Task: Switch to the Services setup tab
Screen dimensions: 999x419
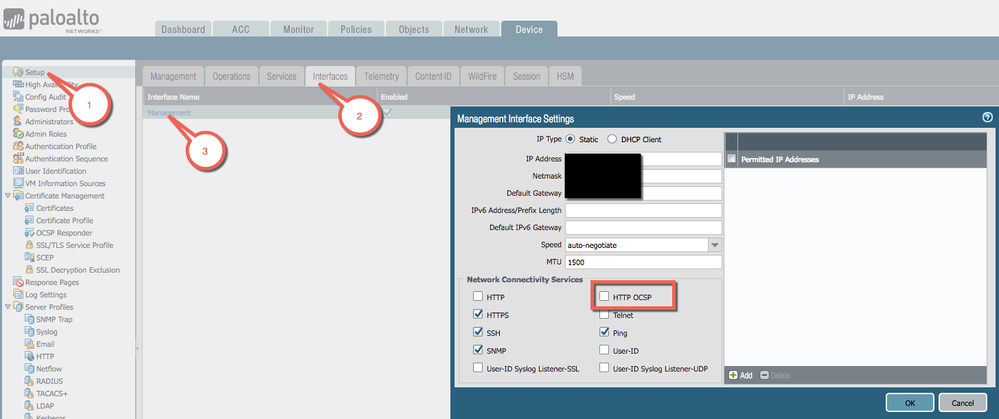Action: (282, 76)
